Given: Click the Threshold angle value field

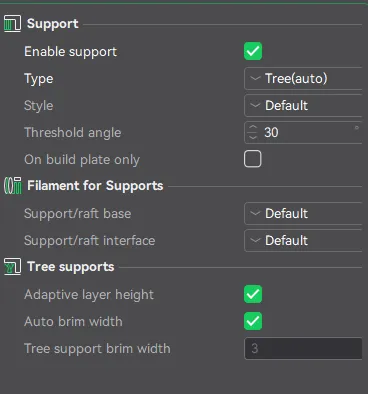Looking at the screenshot, I should [305, 132].
